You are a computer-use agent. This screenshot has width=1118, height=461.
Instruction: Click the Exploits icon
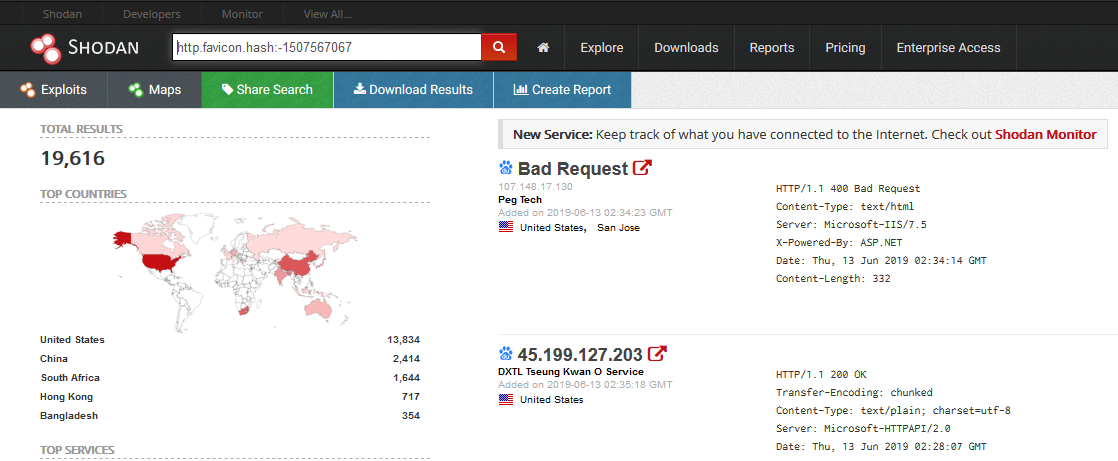(x=28, y=90)
